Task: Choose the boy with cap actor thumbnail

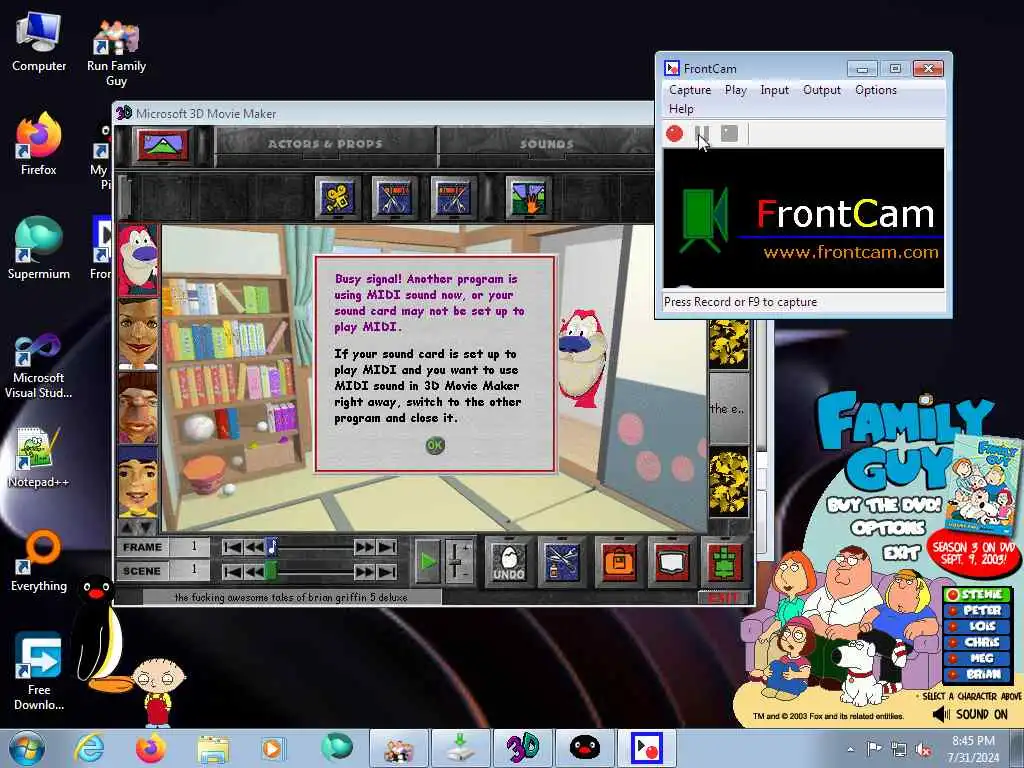Action: (138, 482)
